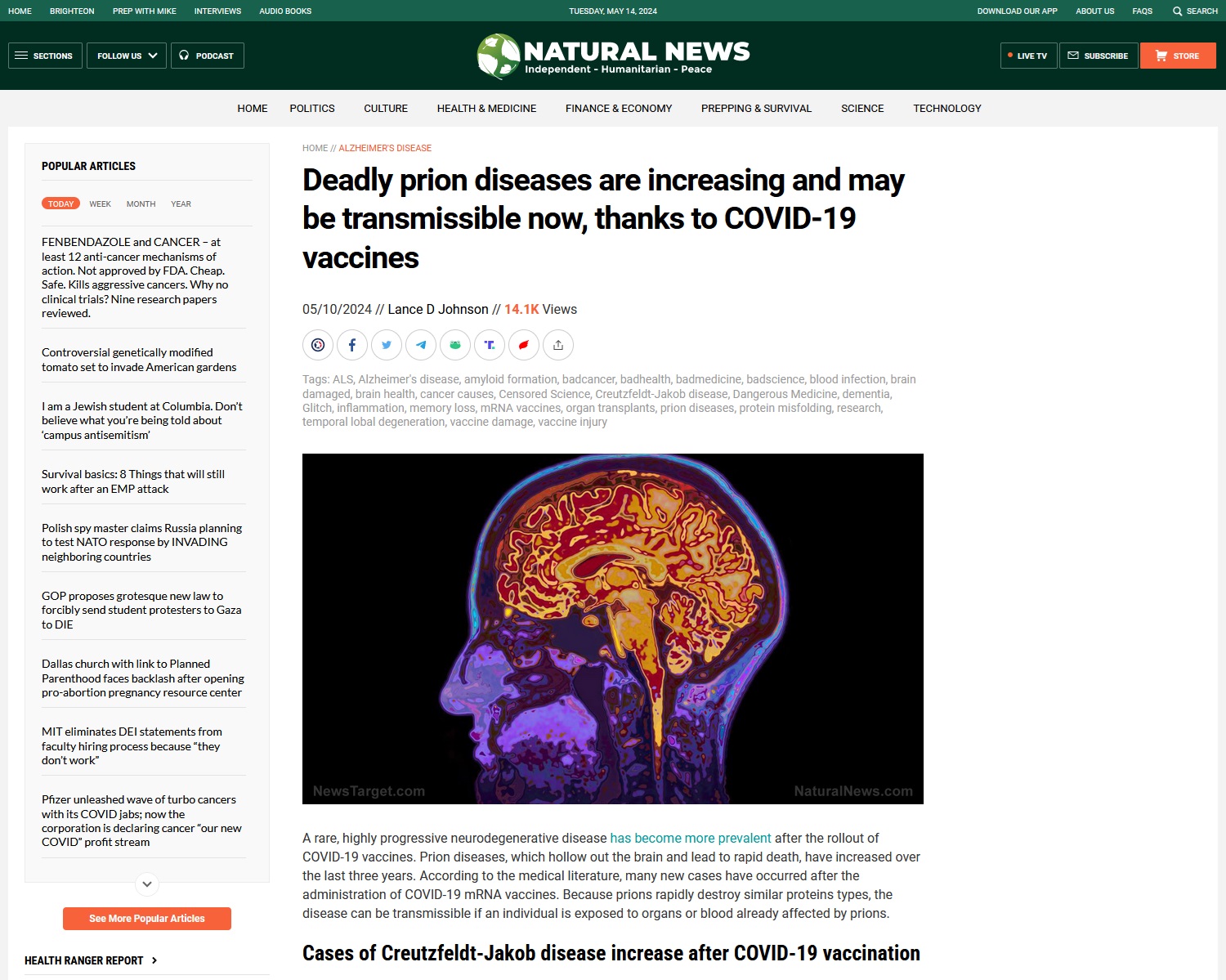Open FENBENDAZOLE and CANCER popular article

pyautogui.click(x=136, y=277)
